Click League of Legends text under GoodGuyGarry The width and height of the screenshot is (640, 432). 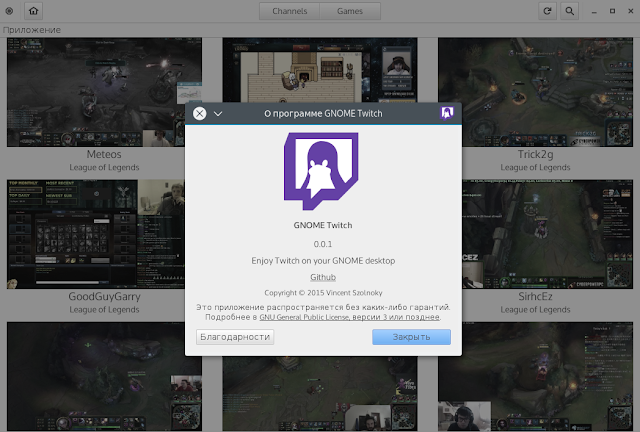104,310
